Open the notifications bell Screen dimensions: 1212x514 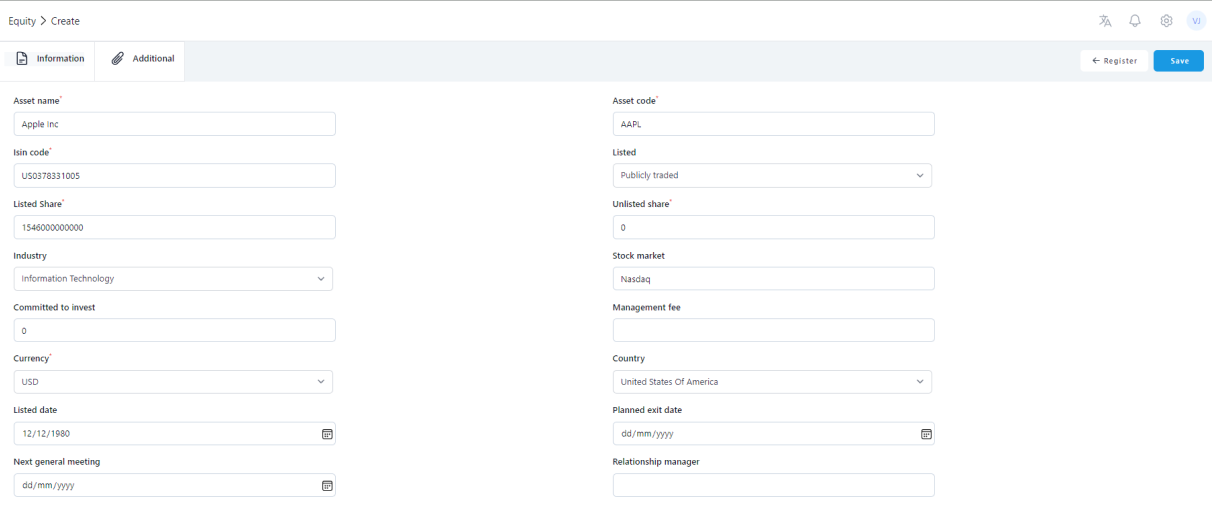pos(1135,21)
